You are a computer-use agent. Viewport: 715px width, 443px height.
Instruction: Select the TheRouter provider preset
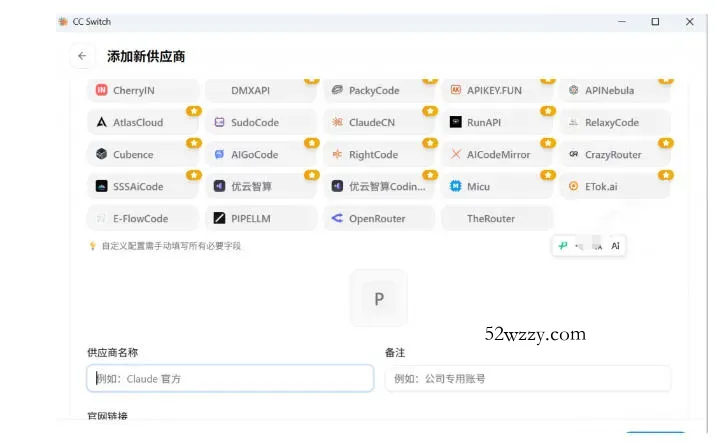coord(497,218)
